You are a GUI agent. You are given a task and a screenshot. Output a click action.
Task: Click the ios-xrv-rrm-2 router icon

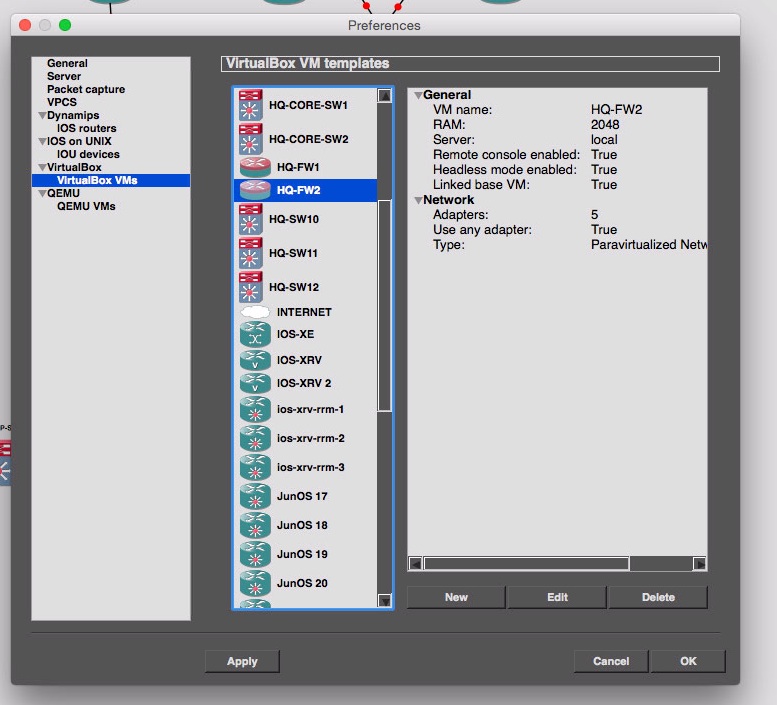tap(255, 438)
